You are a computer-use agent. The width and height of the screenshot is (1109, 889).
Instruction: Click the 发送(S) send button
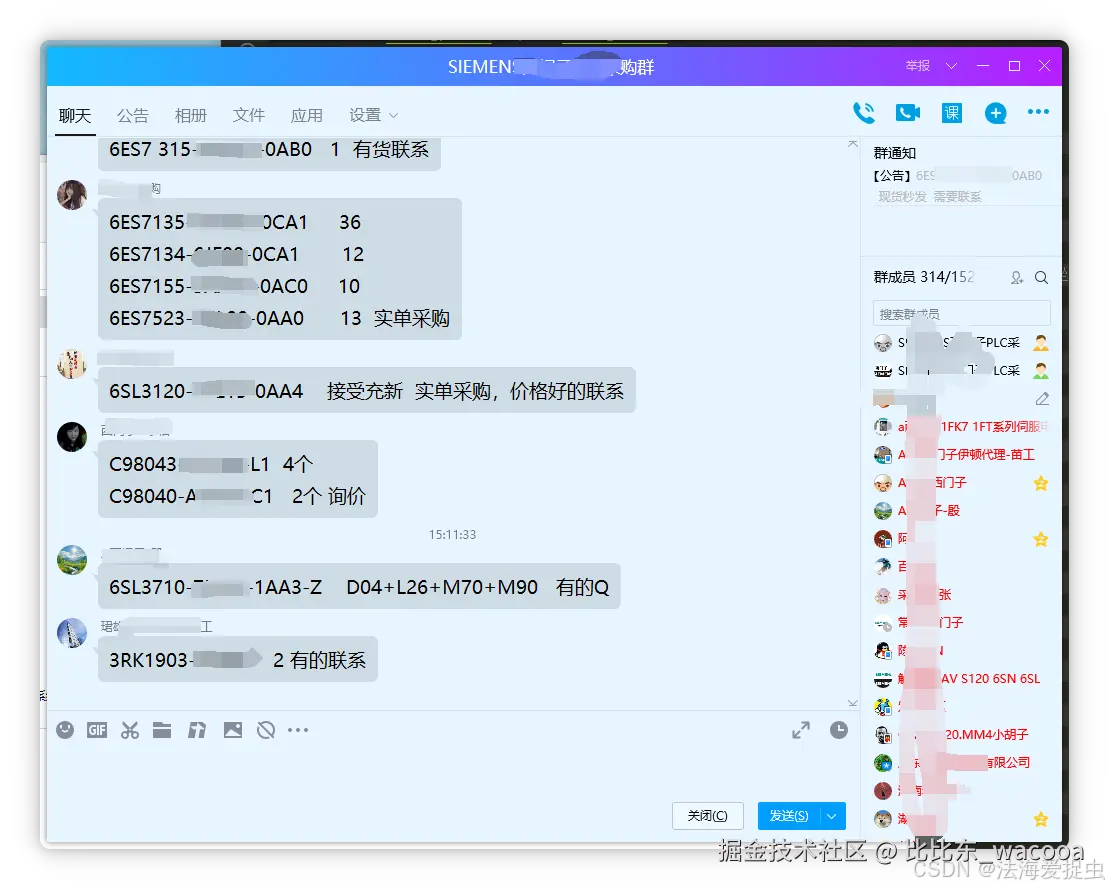(789, 815)
